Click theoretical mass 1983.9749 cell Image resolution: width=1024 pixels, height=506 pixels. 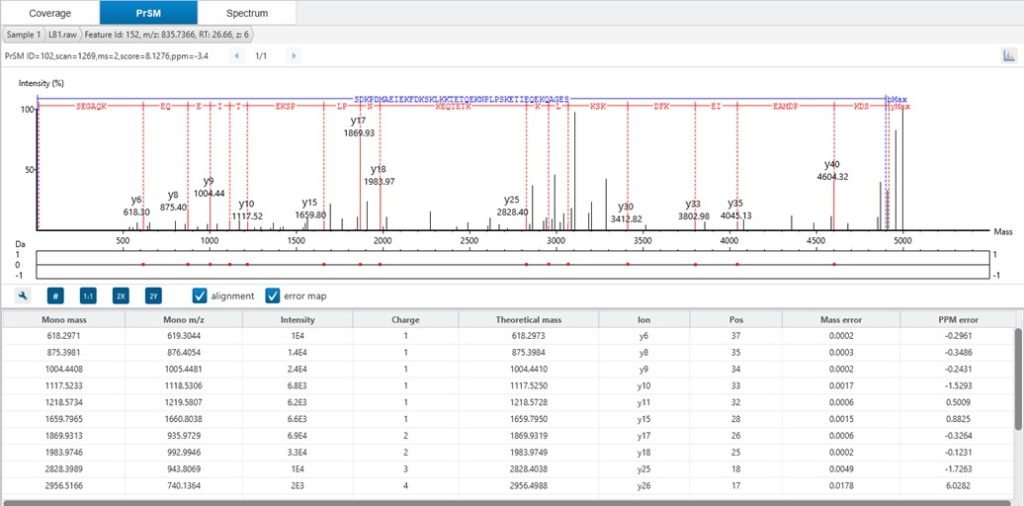(x=528, y=453)
